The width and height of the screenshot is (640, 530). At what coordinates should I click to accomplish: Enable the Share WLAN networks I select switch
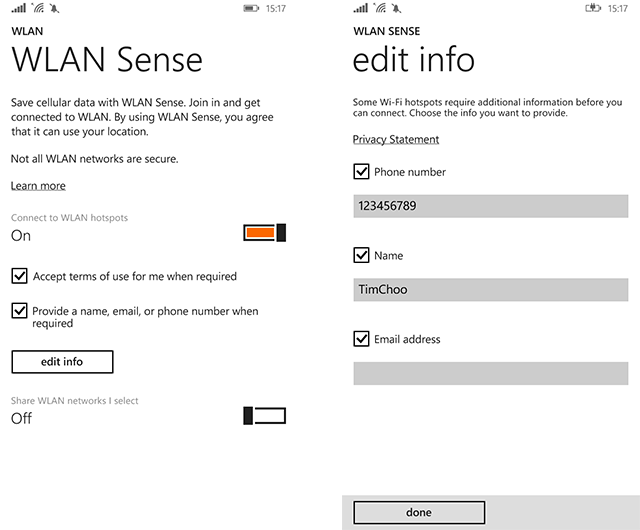point(265,416)
